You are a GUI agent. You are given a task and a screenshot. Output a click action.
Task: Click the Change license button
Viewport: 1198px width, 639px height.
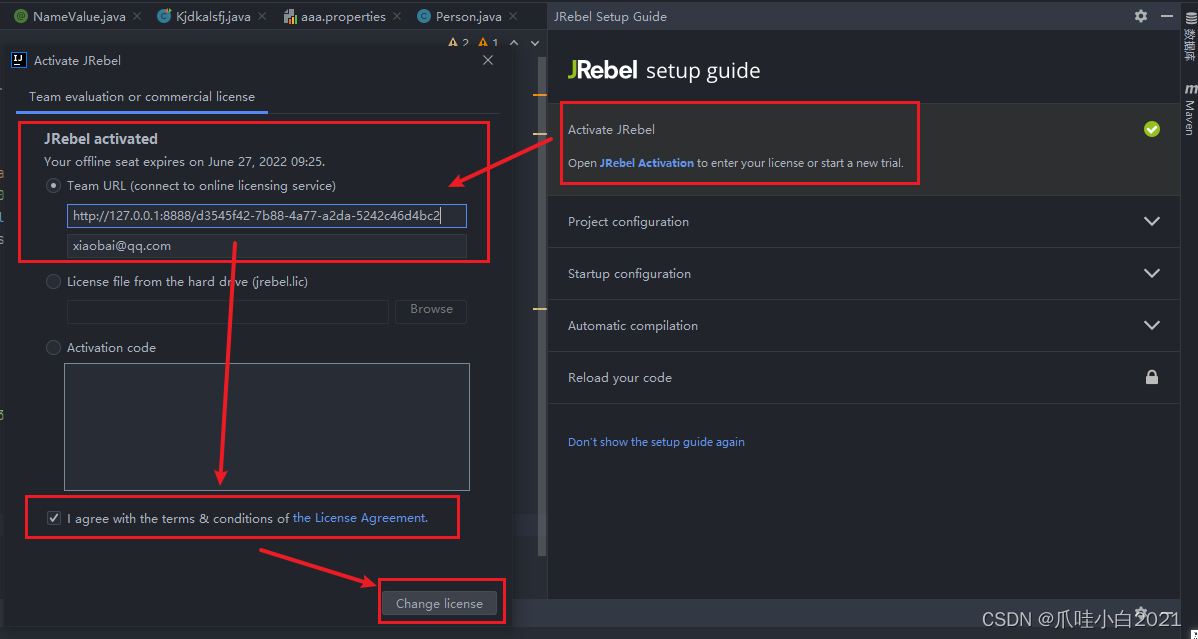point(439,604)
